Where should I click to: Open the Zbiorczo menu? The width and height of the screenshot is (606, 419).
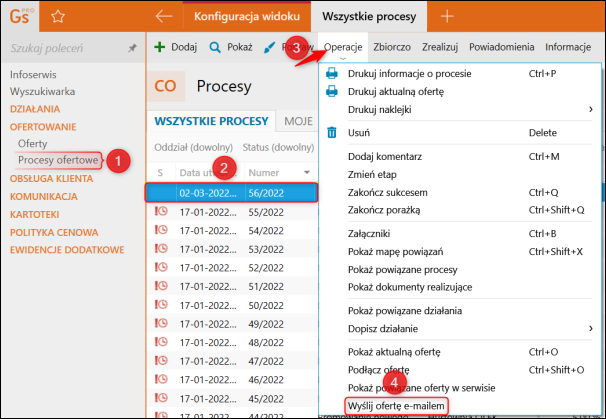pos(392,47)
